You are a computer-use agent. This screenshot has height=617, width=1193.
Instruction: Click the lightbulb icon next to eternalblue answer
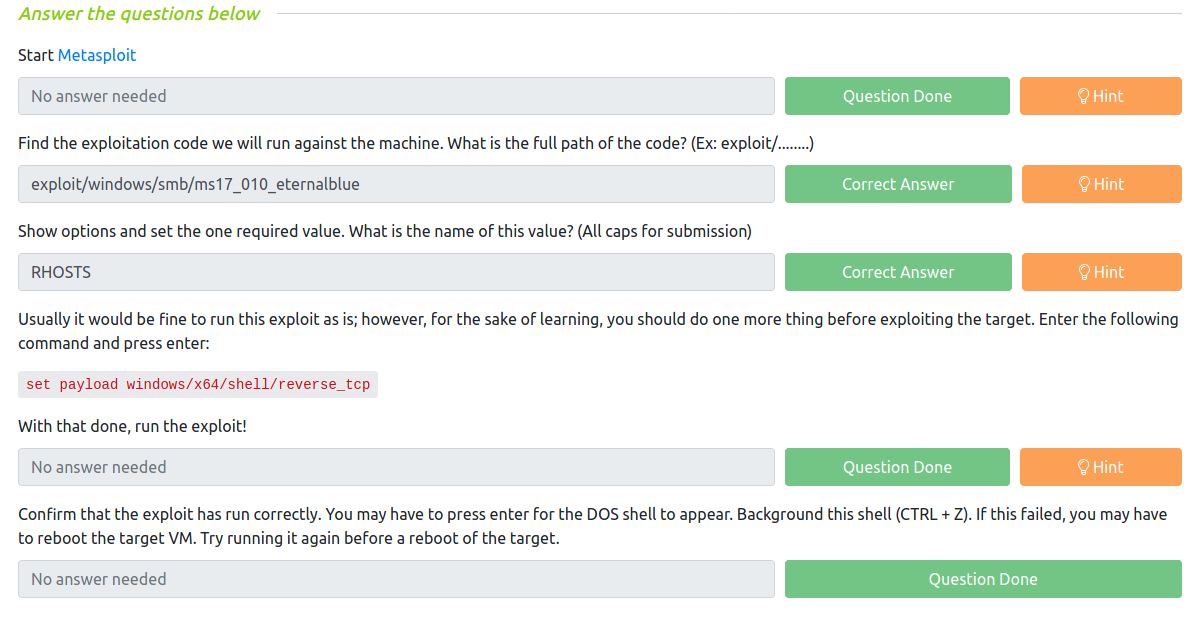tap(1084, 184)
